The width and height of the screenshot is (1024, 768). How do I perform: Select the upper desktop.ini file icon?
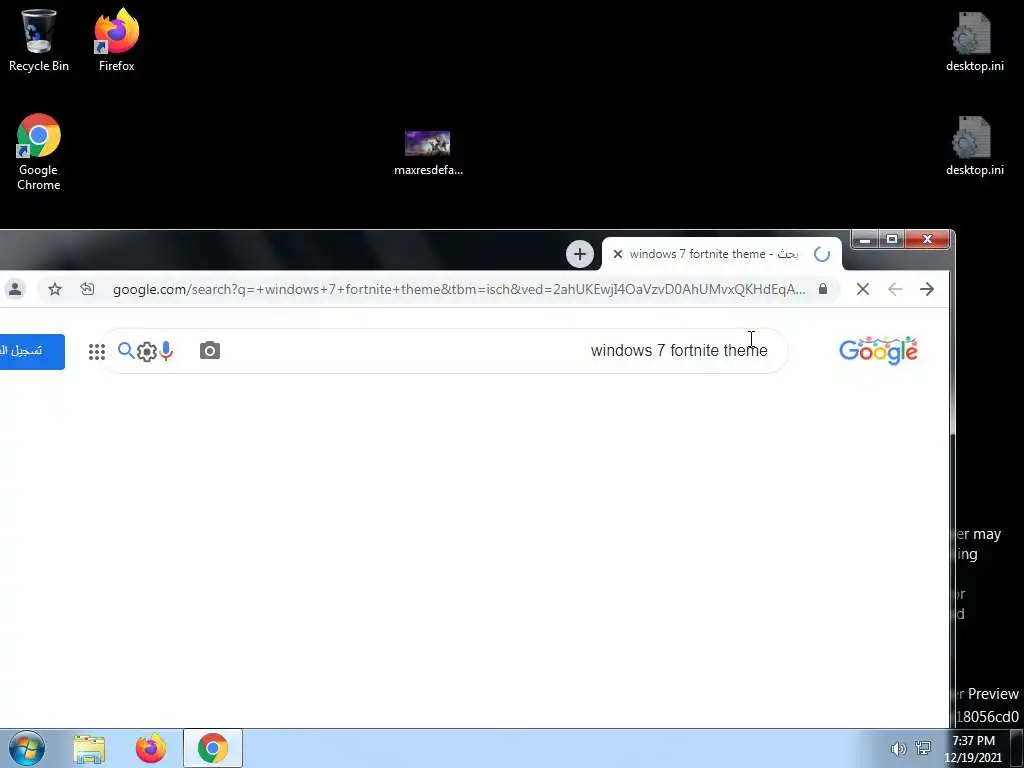click(x=974, y=40)
